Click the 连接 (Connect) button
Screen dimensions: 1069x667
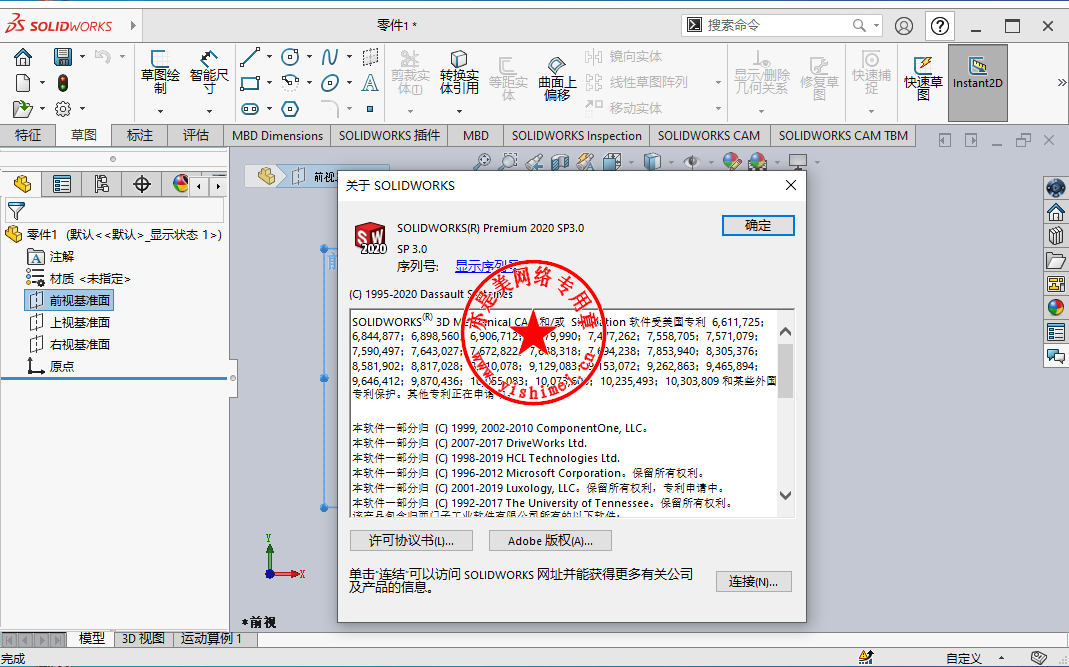click(753, 582)
